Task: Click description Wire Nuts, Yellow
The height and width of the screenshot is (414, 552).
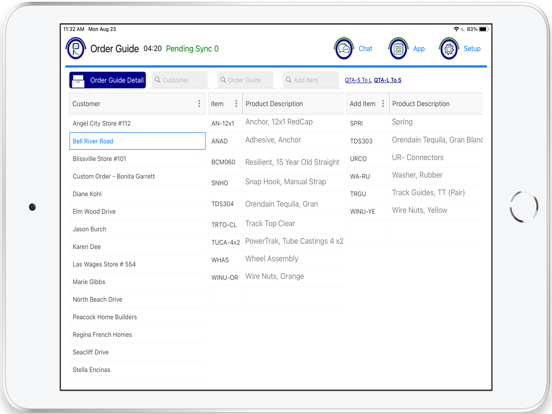Action: click(419, 210)
